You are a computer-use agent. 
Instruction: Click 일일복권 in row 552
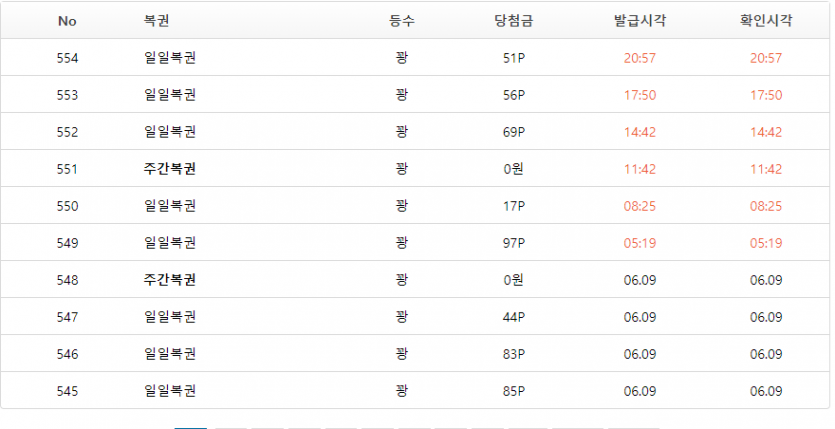click(x=170, y=132)
